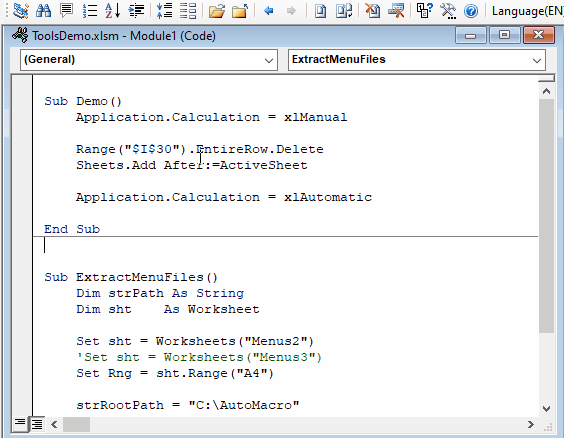Open the Language(EN) menu
The height and width of the screenshot is (438, 564).
[x=527, y=11]
